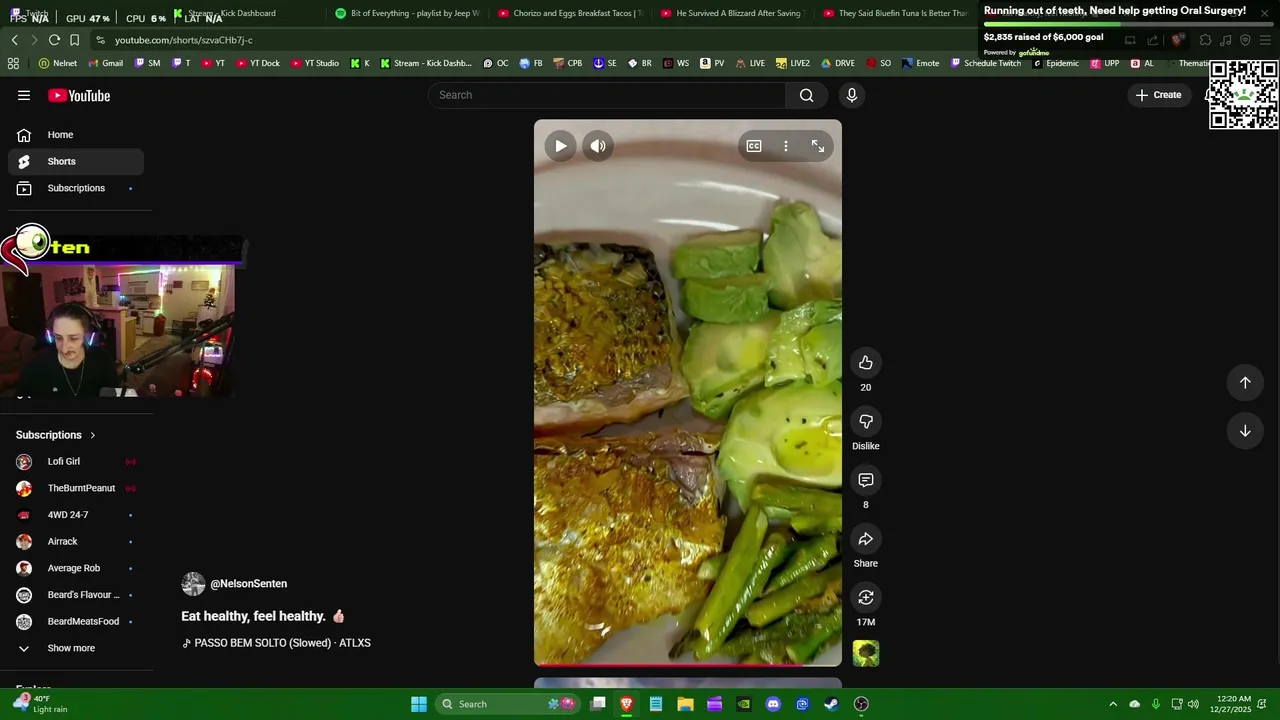This screenshot has width=1280, height=720.
Task: Switch to He Survived A Blizzard tab
Action: click(x=733, y=13)
